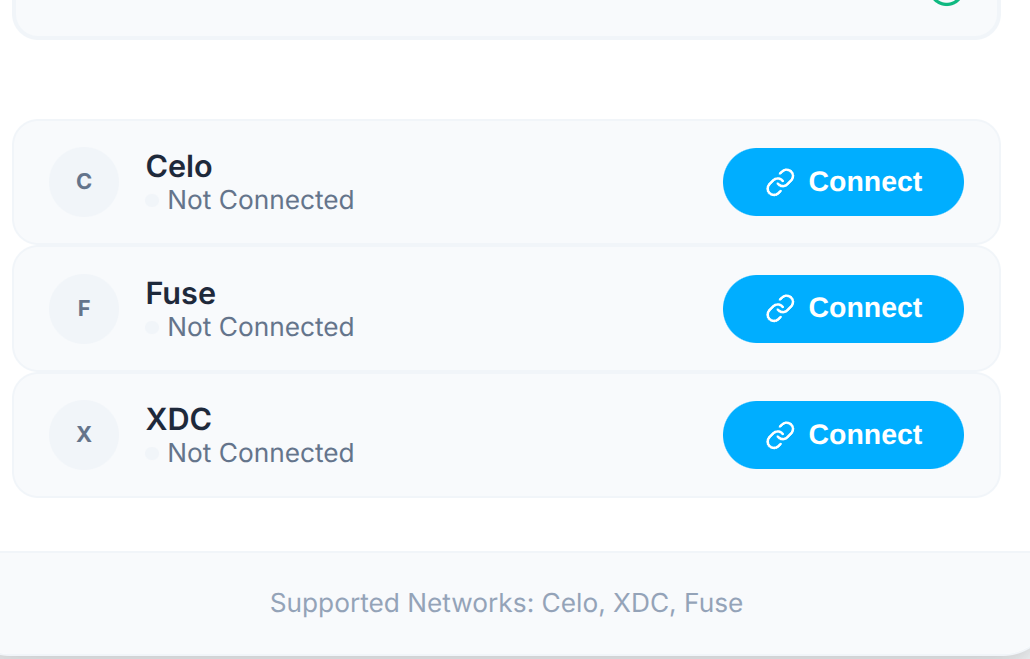
Task: Click the "Not Connected" status under XDC
Action: [260, 453]
